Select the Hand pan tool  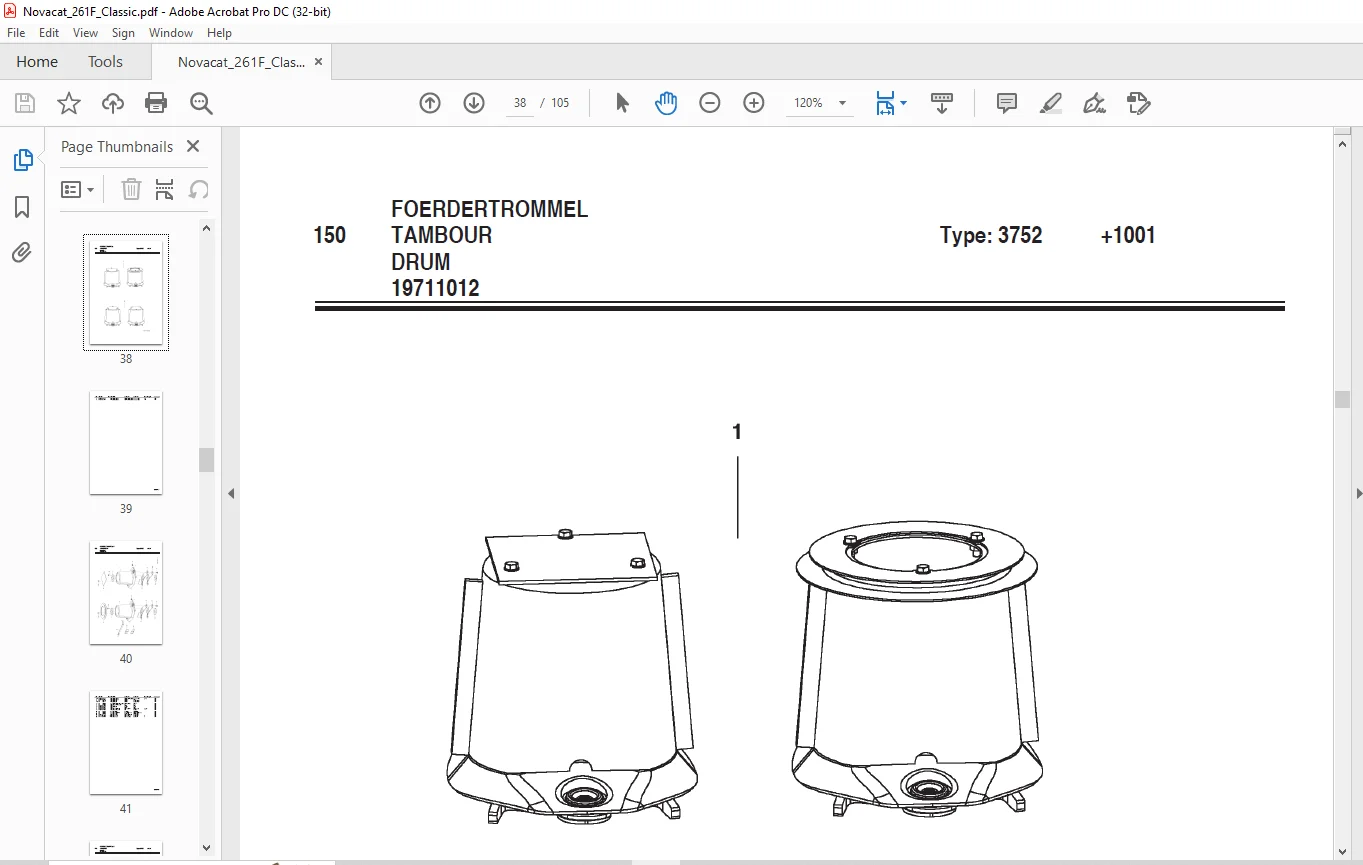point(666,103)
